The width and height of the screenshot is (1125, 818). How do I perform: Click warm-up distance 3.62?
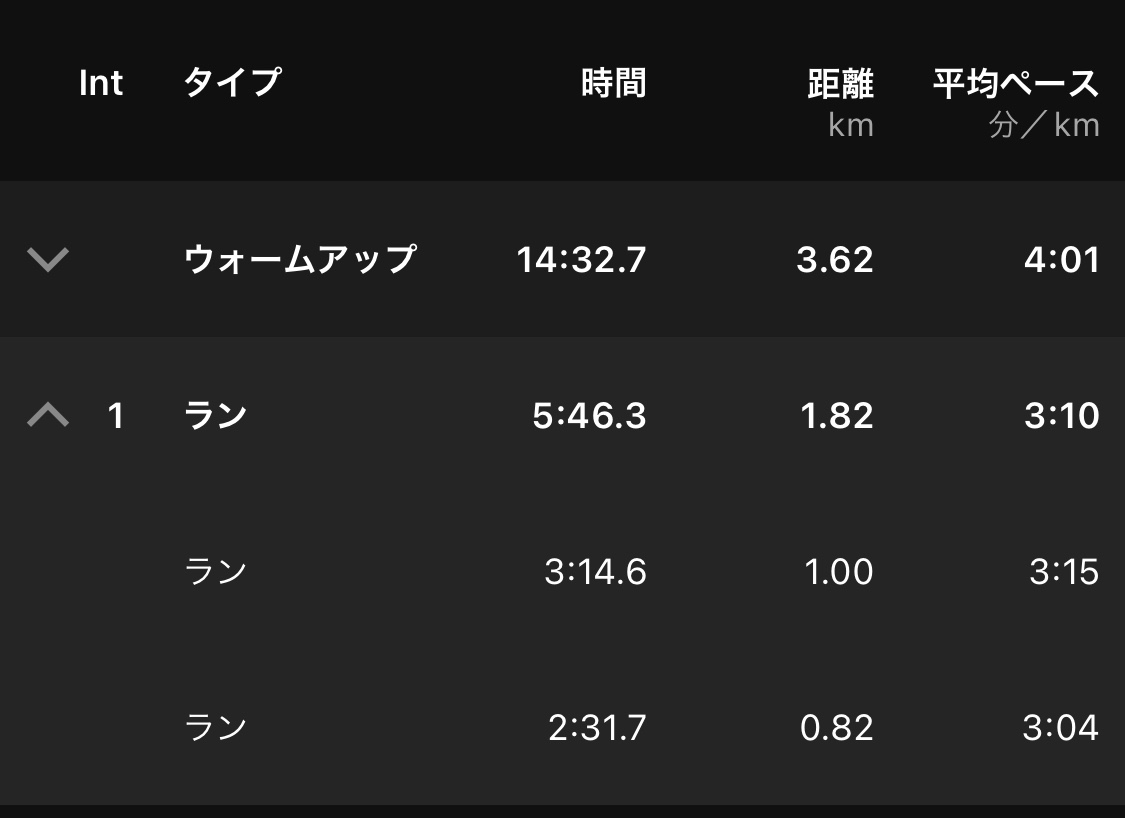835,260
